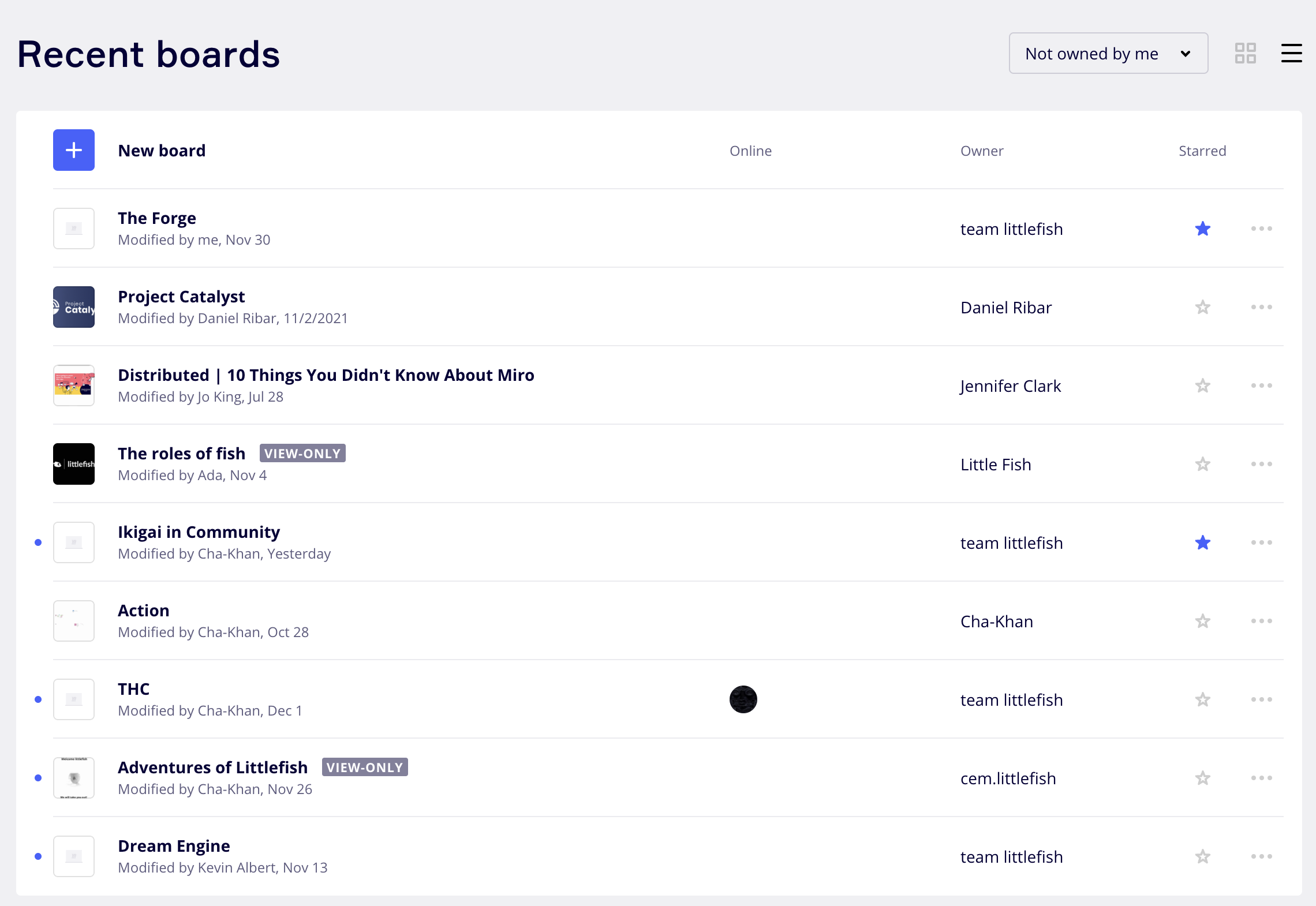Open Distributed 10 Things About Miro board
This screenshot has height=906, width=1316.
(326, 375)
